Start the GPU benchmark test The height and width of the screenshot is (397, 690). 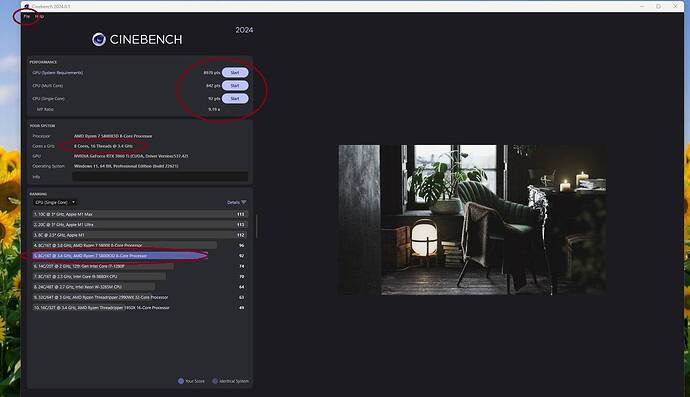(235, 73)
